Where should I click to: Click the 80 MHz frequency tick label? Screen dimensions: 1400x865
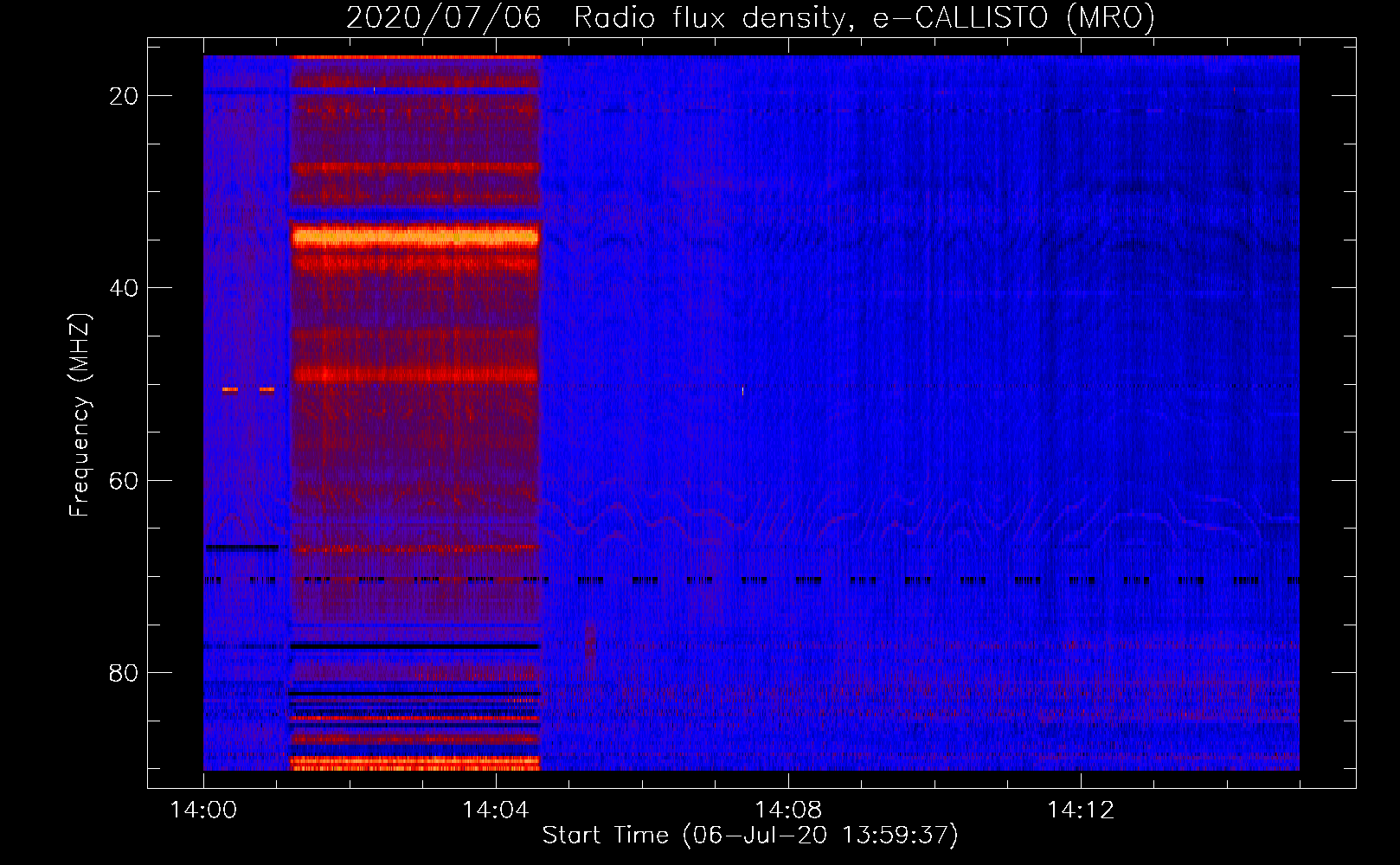click(x=124, y=673)
